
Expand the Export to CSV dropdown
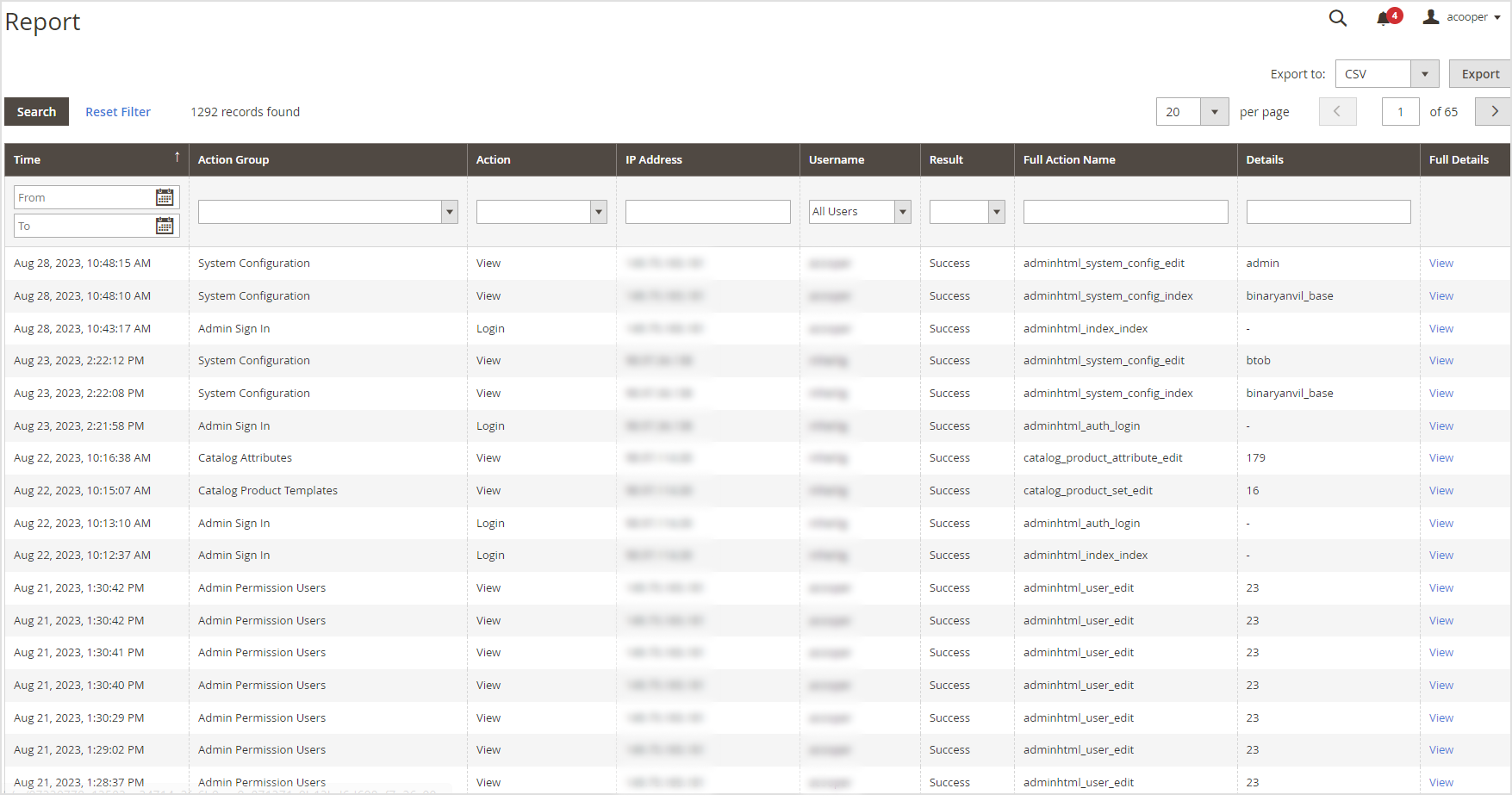(x=1424, y=74)
